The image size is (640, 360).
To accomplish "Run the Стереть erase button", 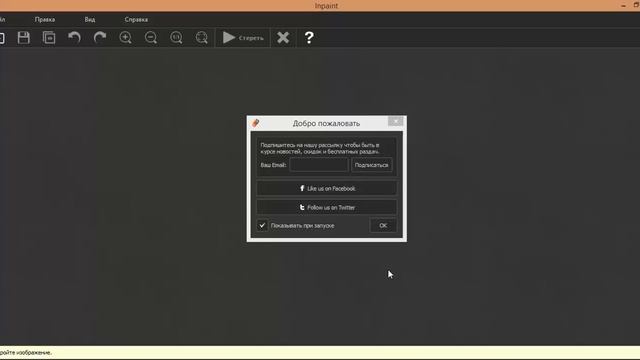I will coord(243,38).
